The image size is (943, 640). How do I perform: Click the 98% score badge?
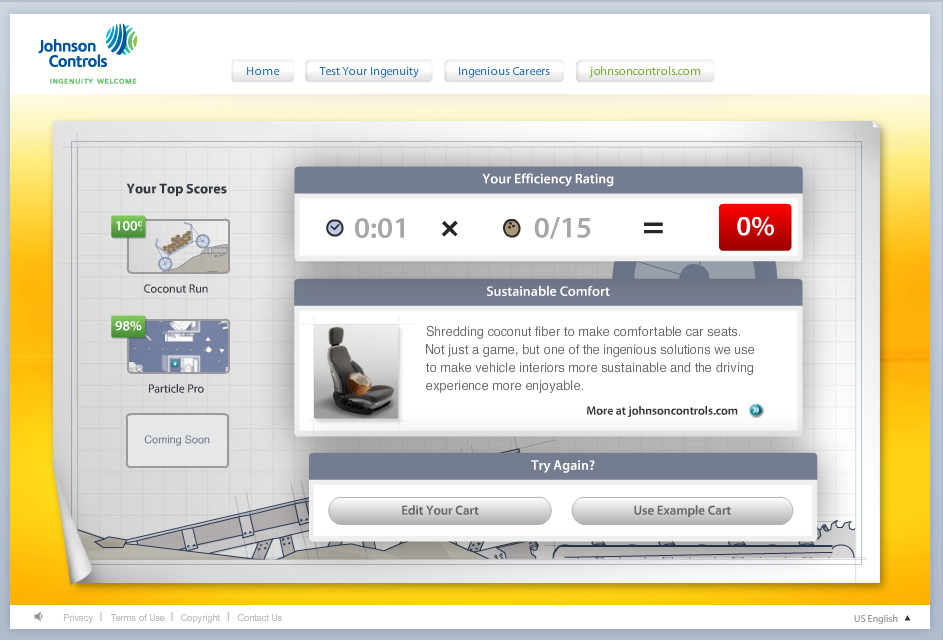point(128,326)
